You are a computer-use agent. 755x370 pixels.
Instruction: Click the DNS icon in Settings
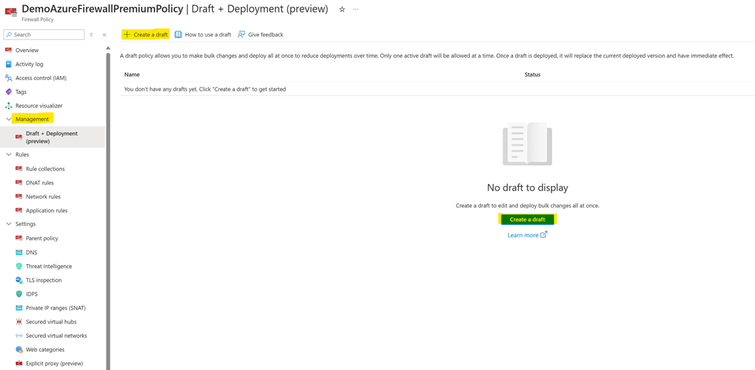coord(19,252)
